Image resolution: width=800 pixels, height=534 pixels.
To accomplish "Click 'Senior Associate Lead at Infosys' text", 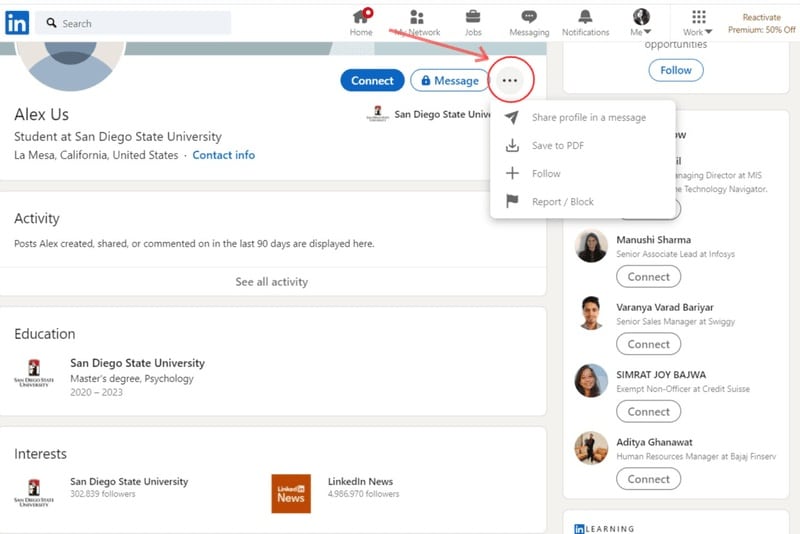I will coord(676,254).
